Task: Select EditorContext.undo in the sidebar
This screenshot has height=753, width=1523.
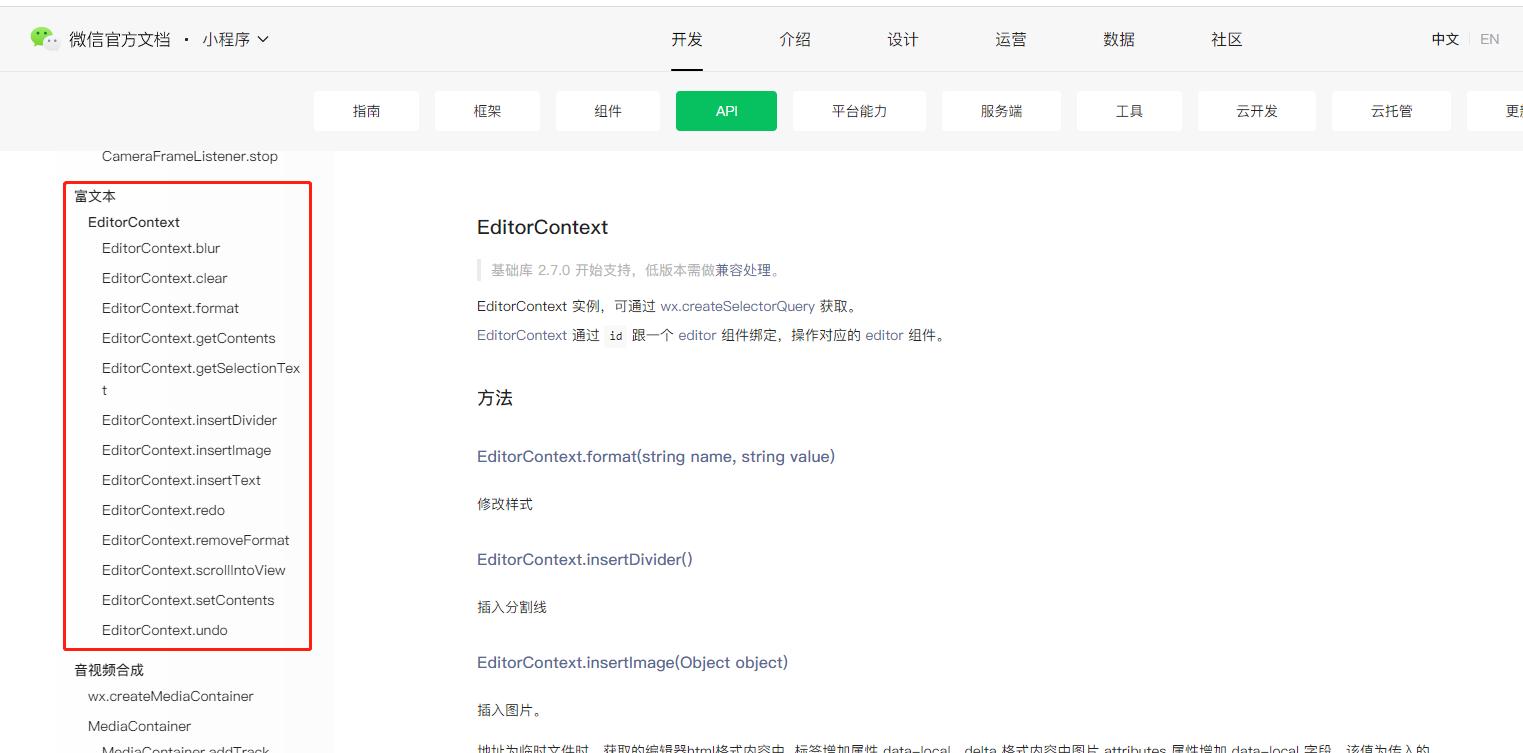Action: tap(163, 630)
